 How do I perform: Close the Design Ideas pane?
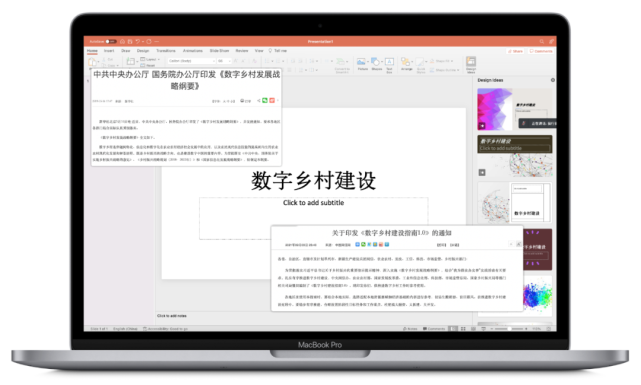[553, 80]
